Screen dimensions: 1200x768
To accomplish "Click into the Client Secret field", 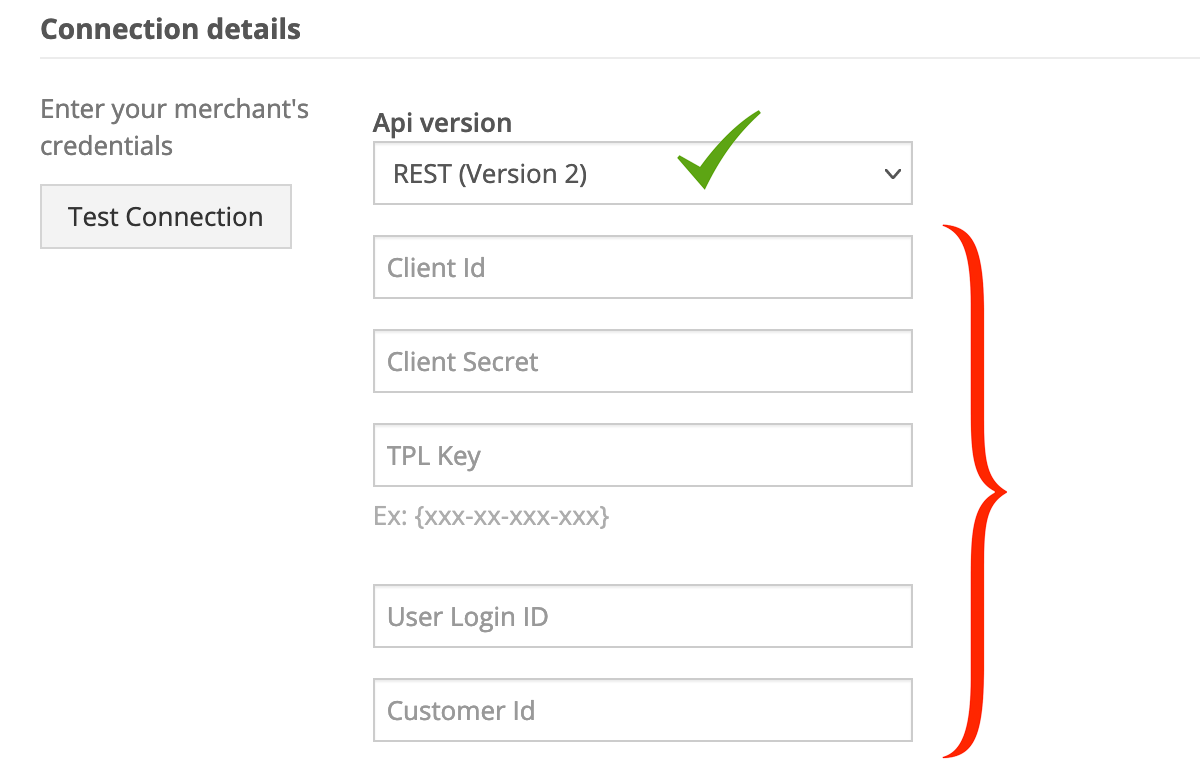I will pyautogui.click(x=643, y=361).
